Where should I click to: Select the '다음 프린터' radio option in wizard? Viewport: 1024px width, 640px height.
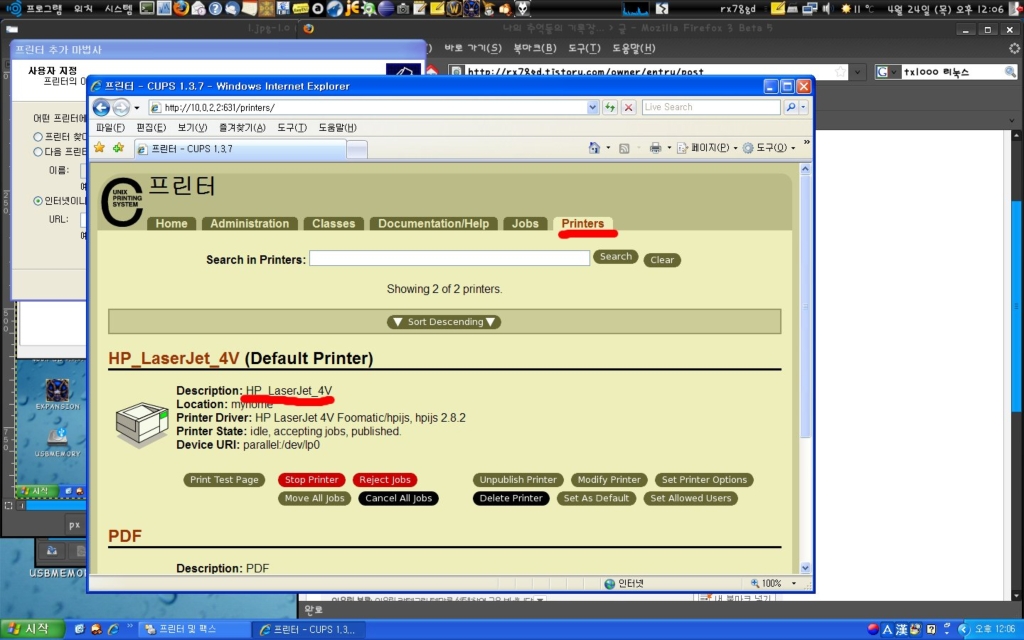point(38,152)
